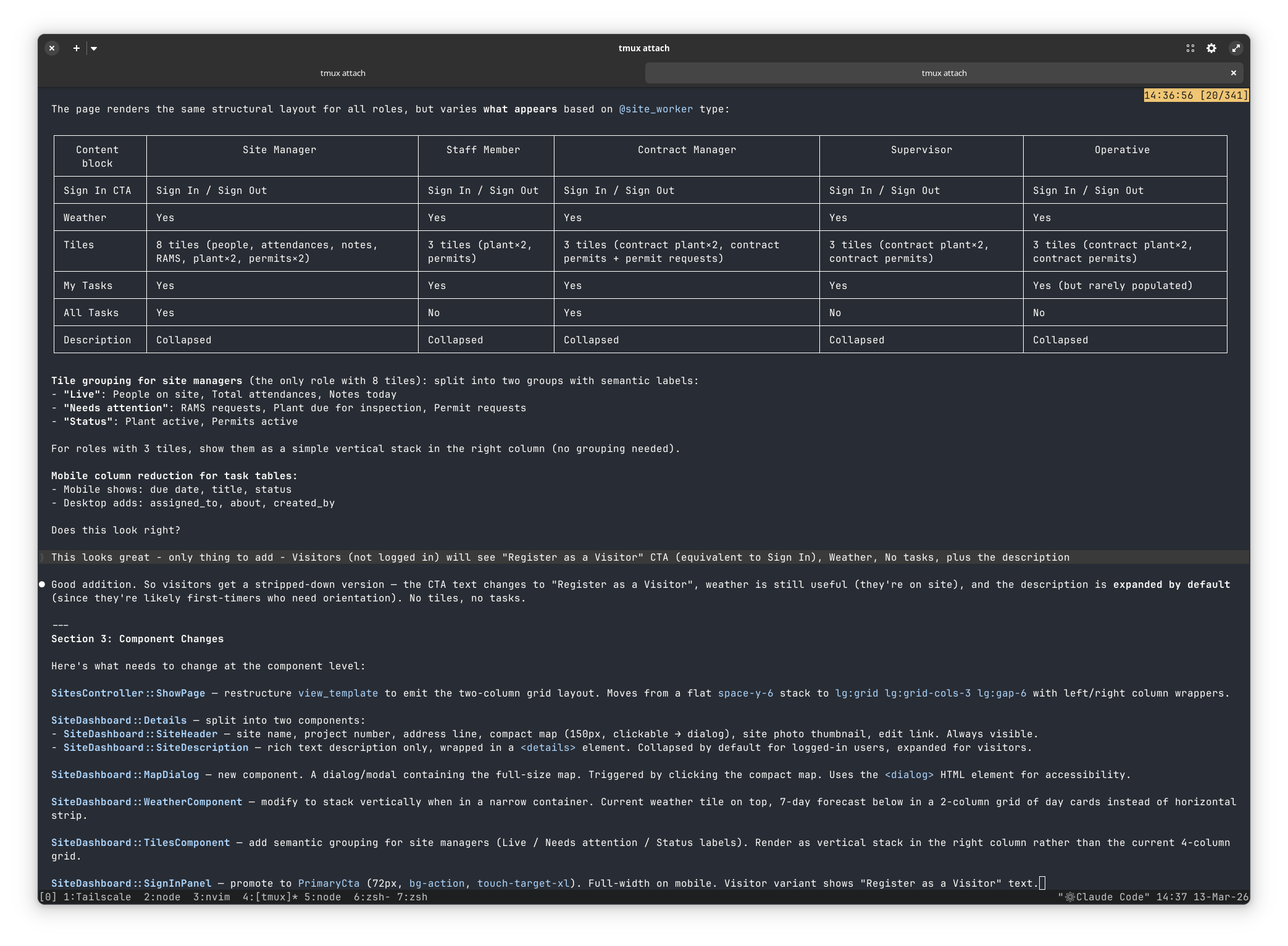Open tmux window 3:nvim

pyautogui.click(x=210, y=897)
